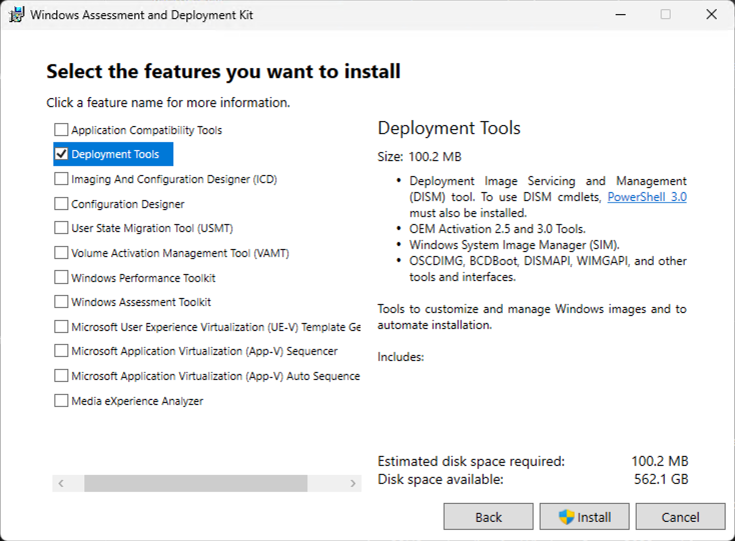Click the horizontal scrollbar thumb
735x541 pixels.
click(x=195, y=483)
